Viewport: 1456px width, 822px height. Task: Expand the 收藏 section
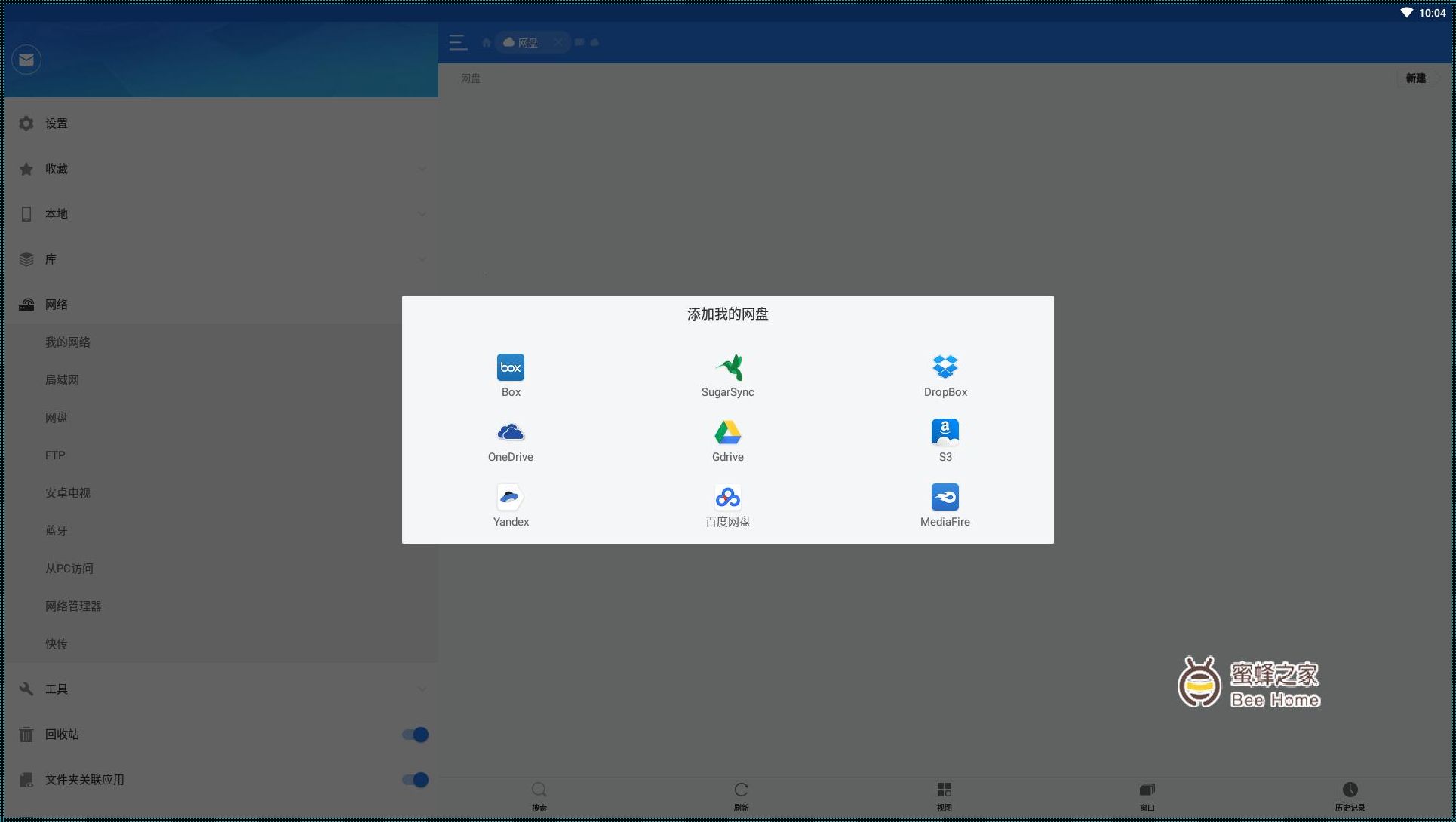click(x=422, y=169)
